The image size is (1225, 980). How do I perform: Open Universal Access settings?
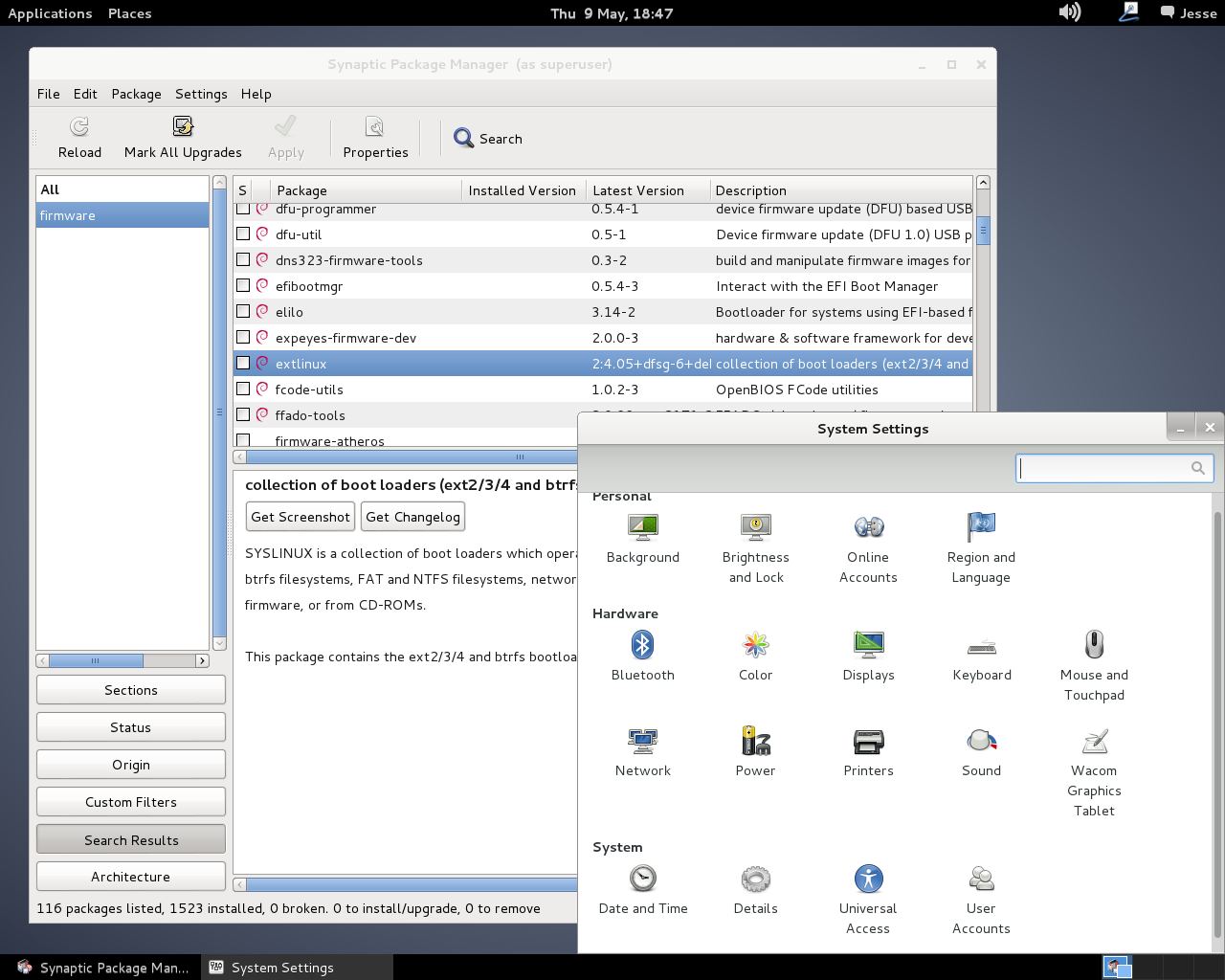pos(868,900)
